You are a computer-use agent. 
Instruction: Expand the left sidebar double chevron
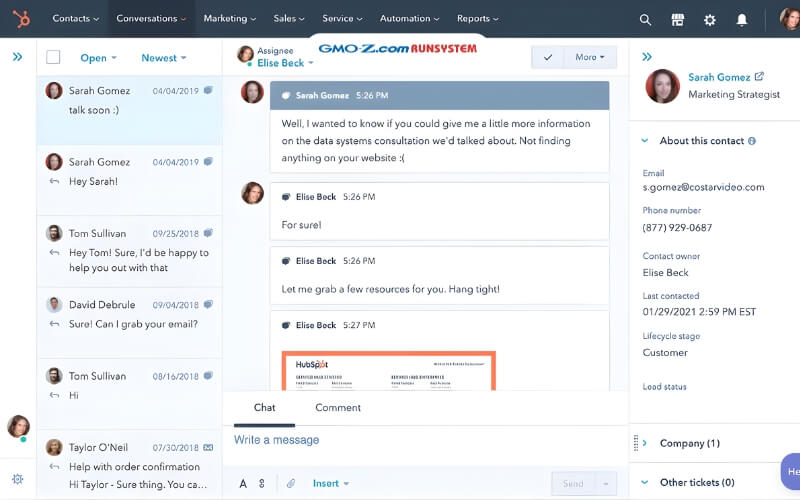[x=17, y=57]
